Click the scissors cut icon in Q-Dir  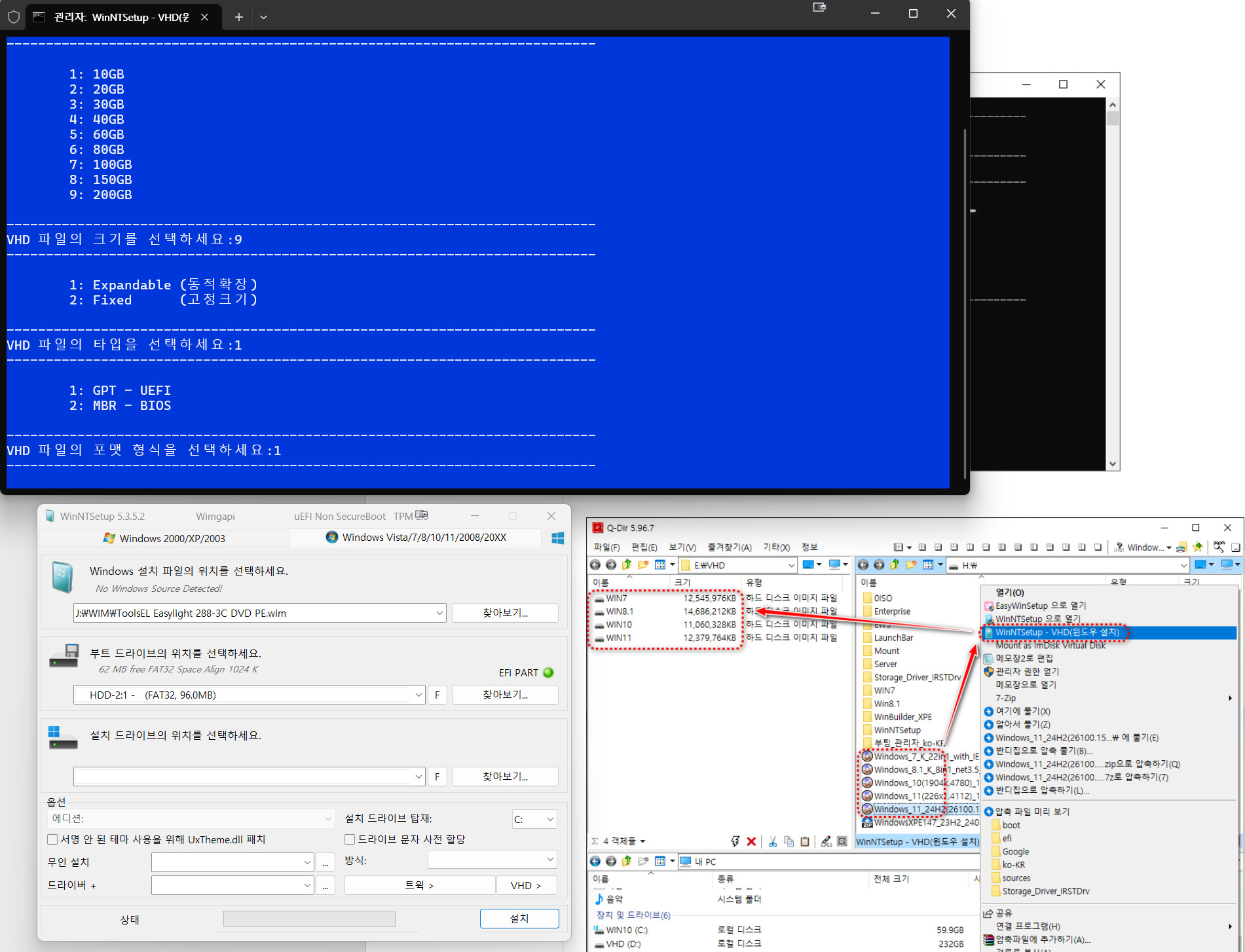[773, 841]
